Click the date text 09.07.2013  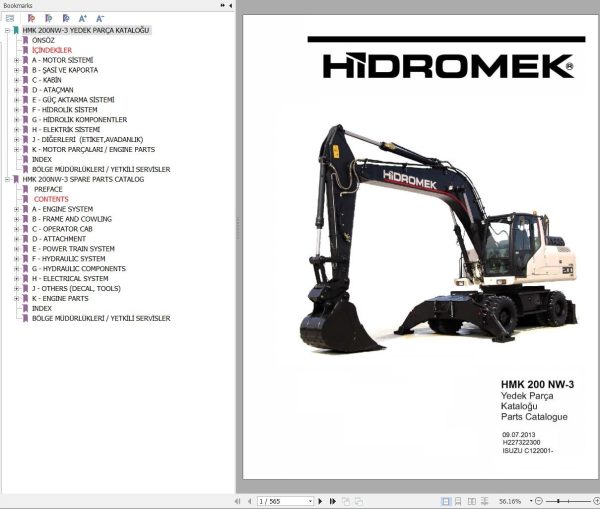tap(518, 435)
